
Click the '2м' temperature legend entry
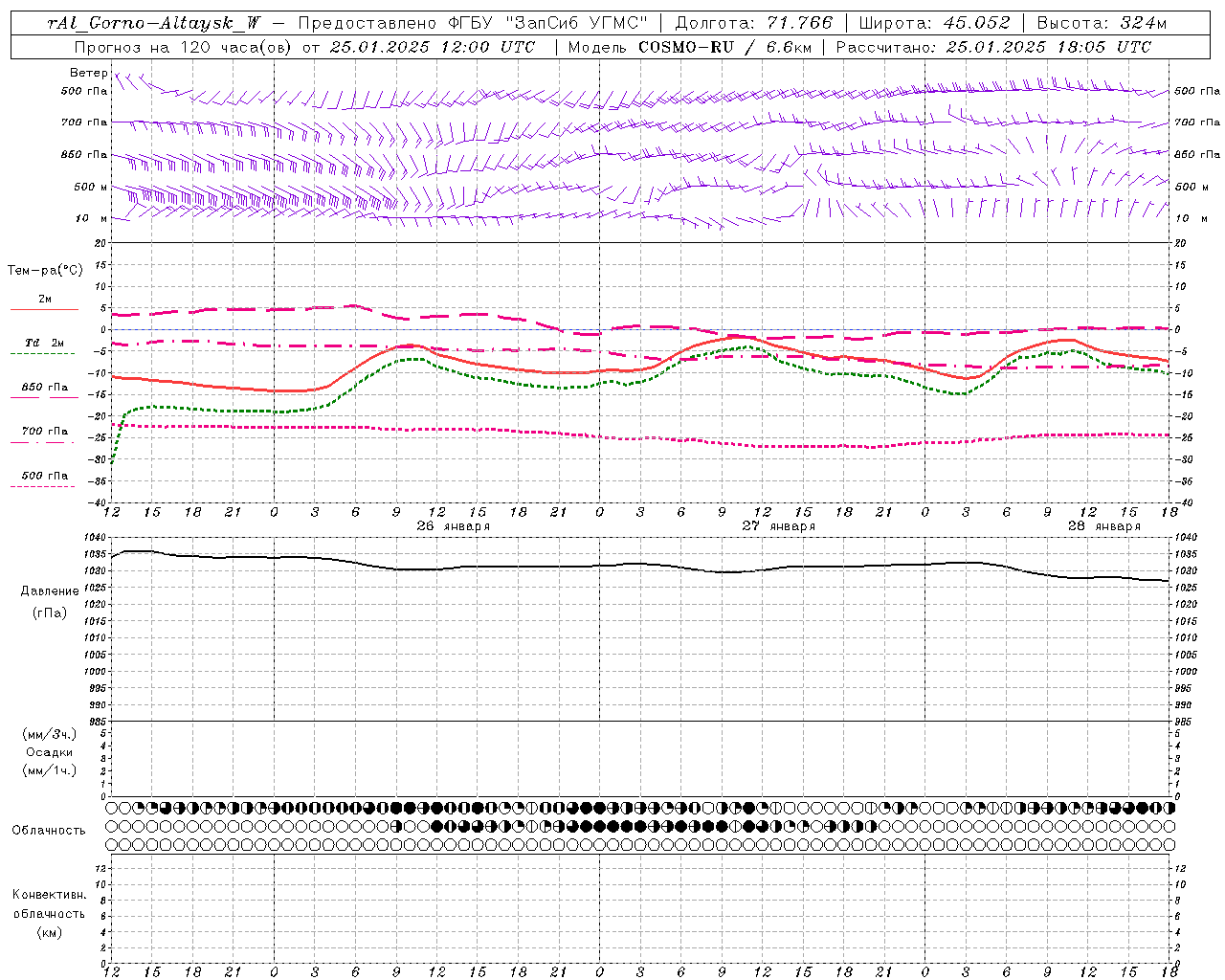click(x=45, y=300)
